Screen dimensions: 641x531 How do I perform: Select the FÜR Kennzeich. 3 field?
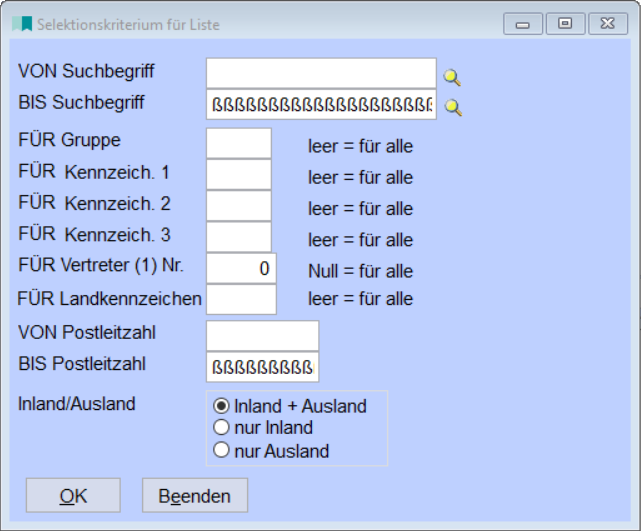tap(239, 237)
